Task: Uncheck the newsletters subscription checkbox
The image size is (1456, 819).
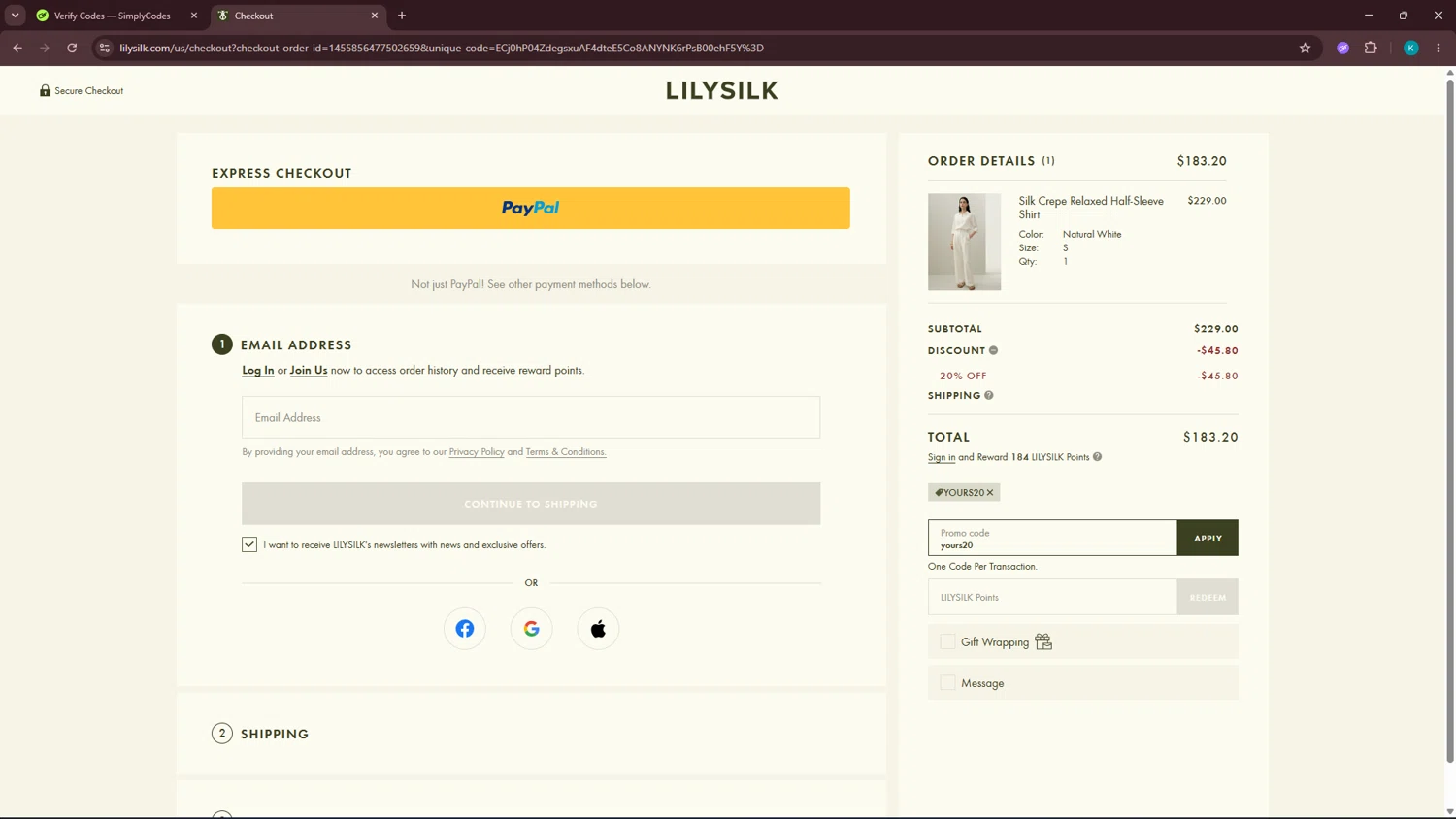Action: (x=249, y=544)
